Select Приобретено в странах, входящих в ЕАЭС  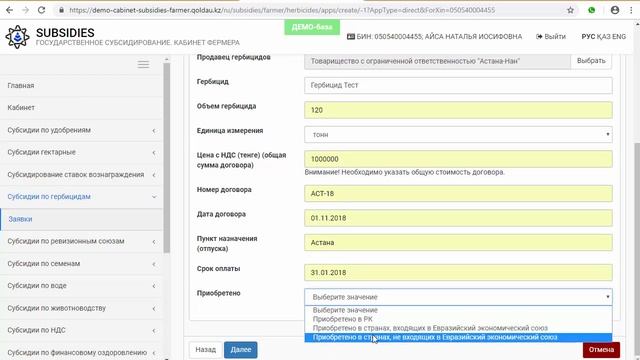point(458,328)
